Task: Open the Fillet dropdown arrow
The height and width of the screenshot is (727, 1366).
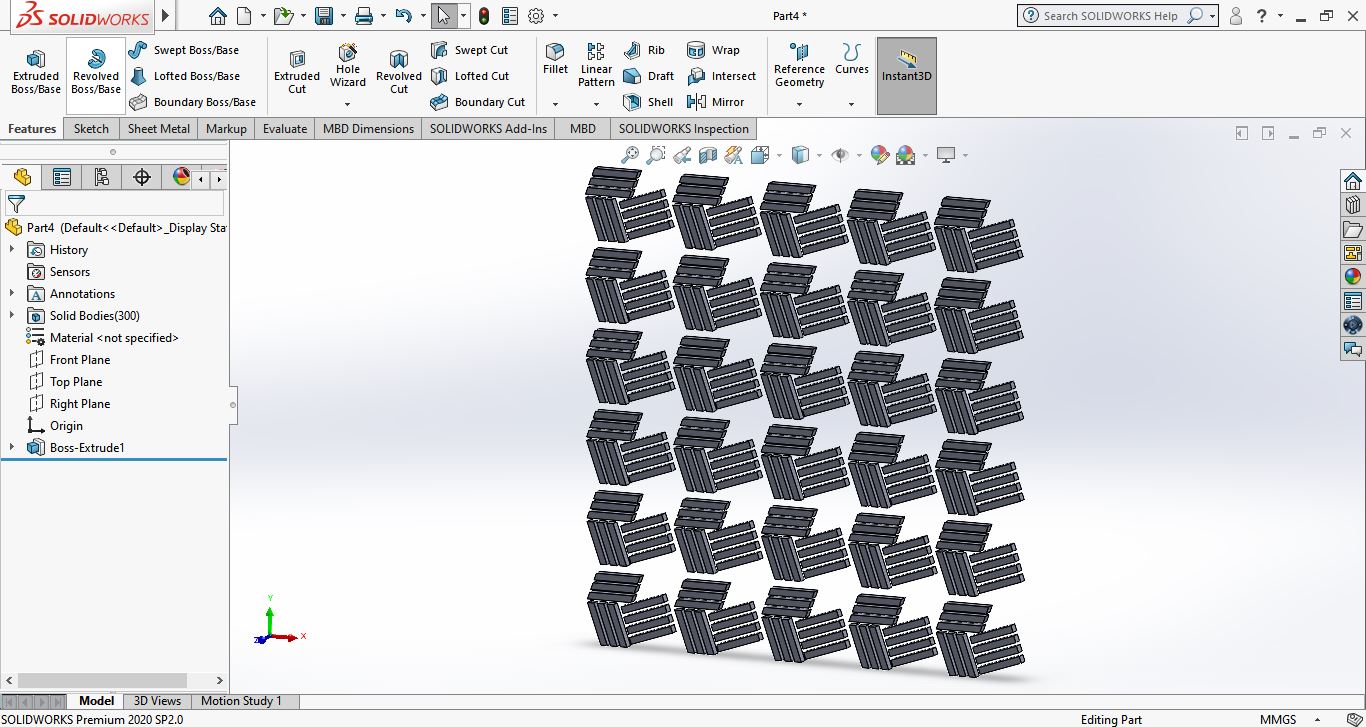Action: [x=555, y=104]
